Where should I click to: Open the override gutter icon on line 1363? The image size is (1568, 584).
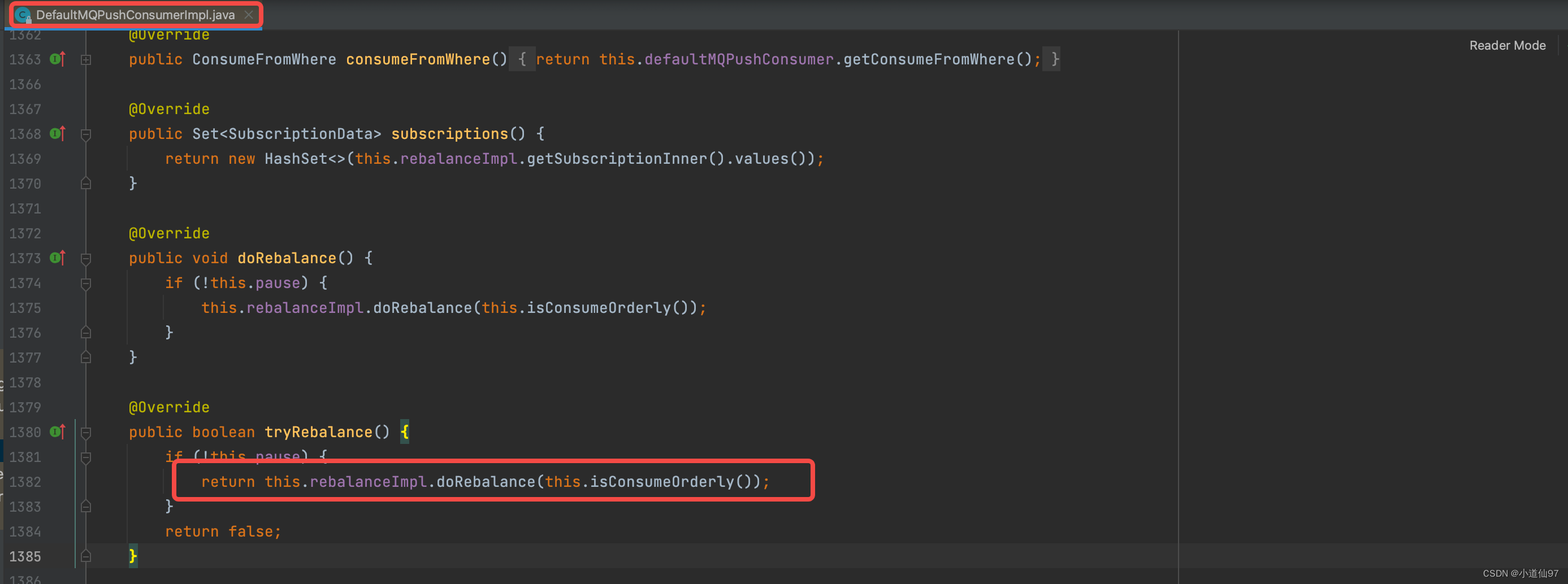[57, 59]
